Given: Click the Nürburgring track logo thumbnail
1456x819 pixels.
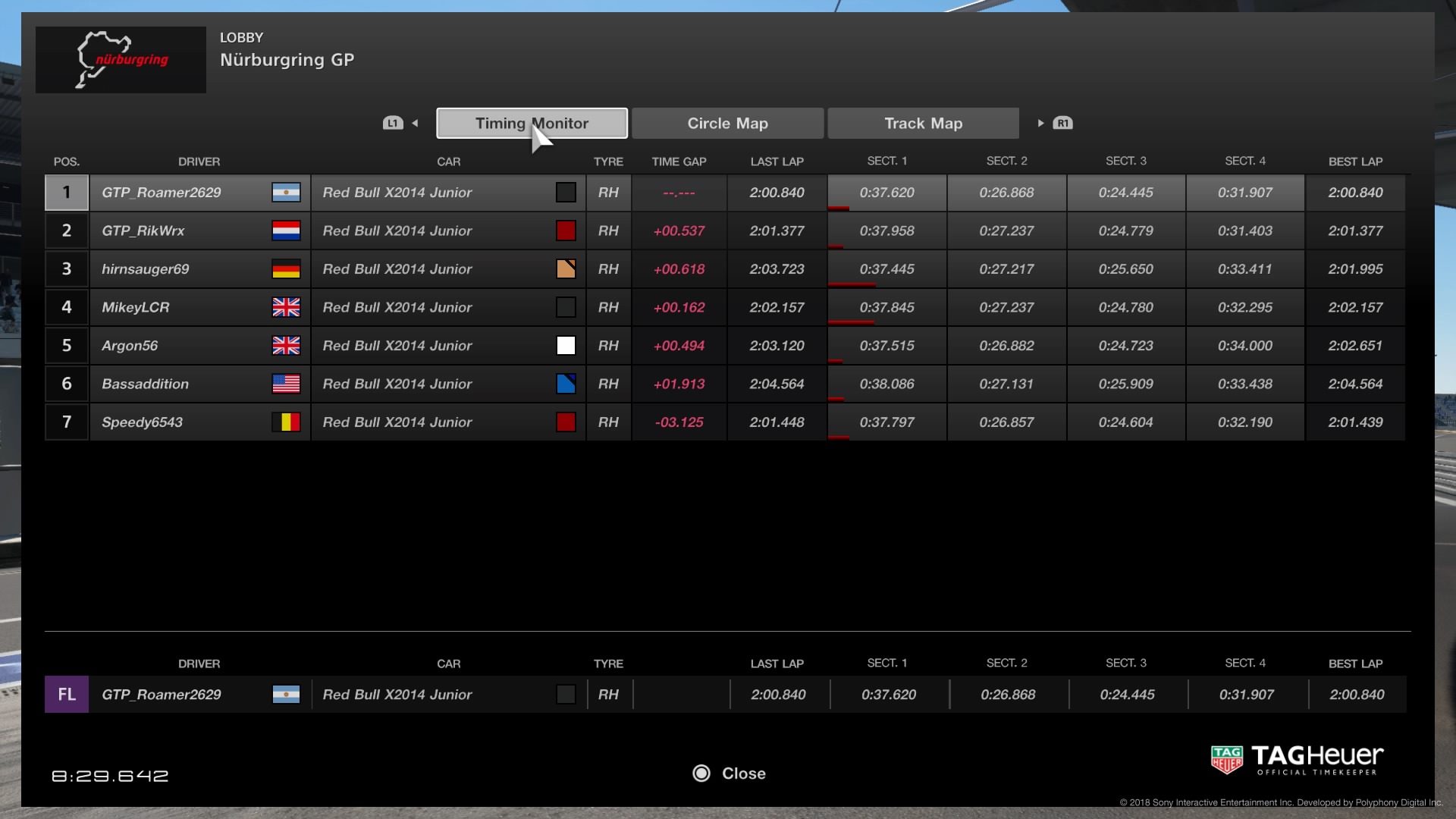Looking at the screenshot, I should click(121, 60).
